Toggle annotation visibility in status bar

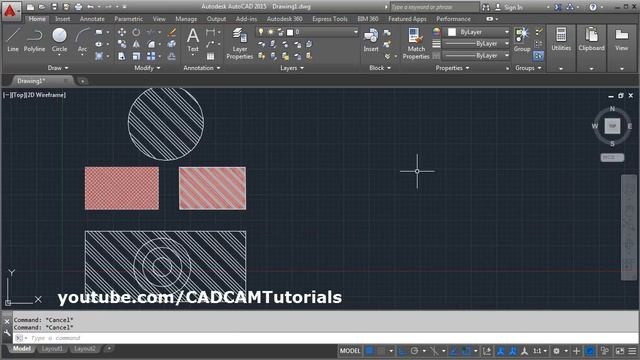pos(500,351)
